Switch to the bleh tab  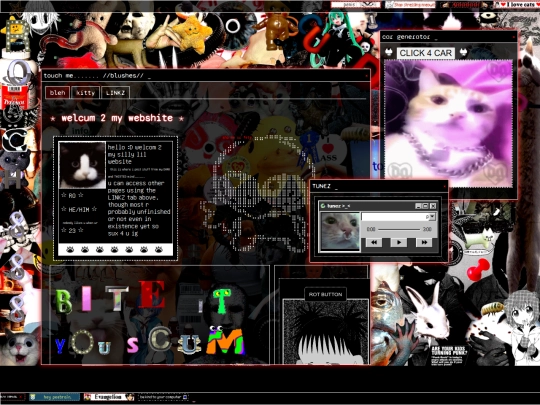tap(58, 93)
